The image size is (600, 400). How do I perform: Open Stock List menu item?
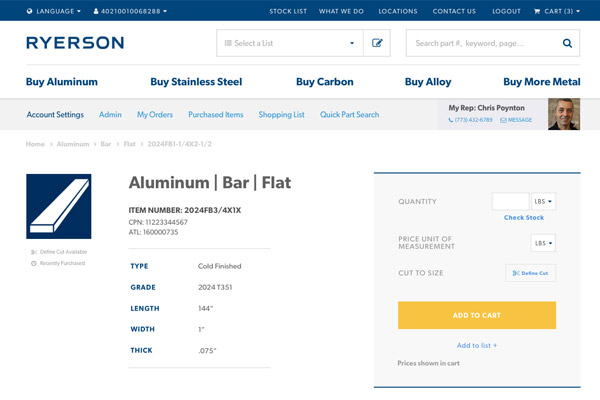288,11
